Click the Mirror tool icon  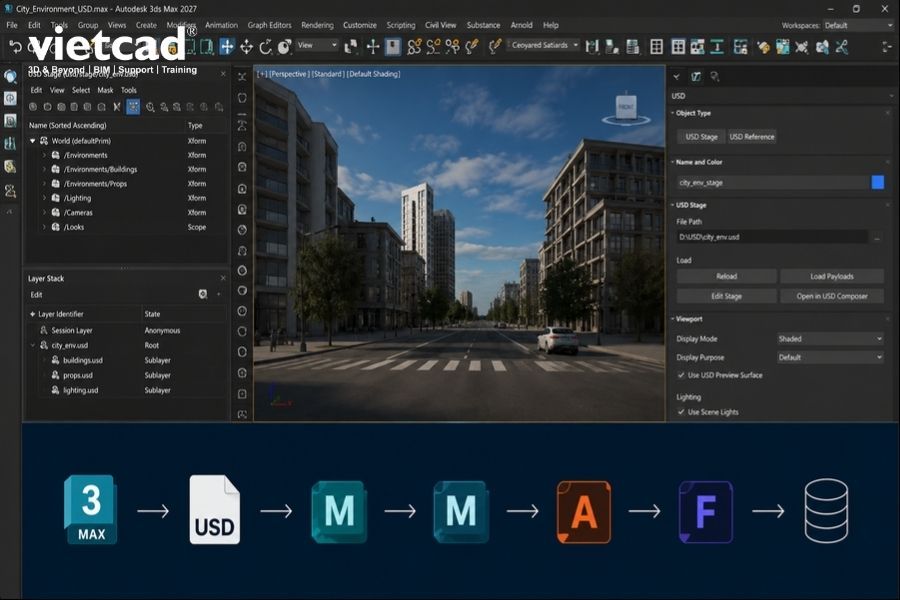592,47
